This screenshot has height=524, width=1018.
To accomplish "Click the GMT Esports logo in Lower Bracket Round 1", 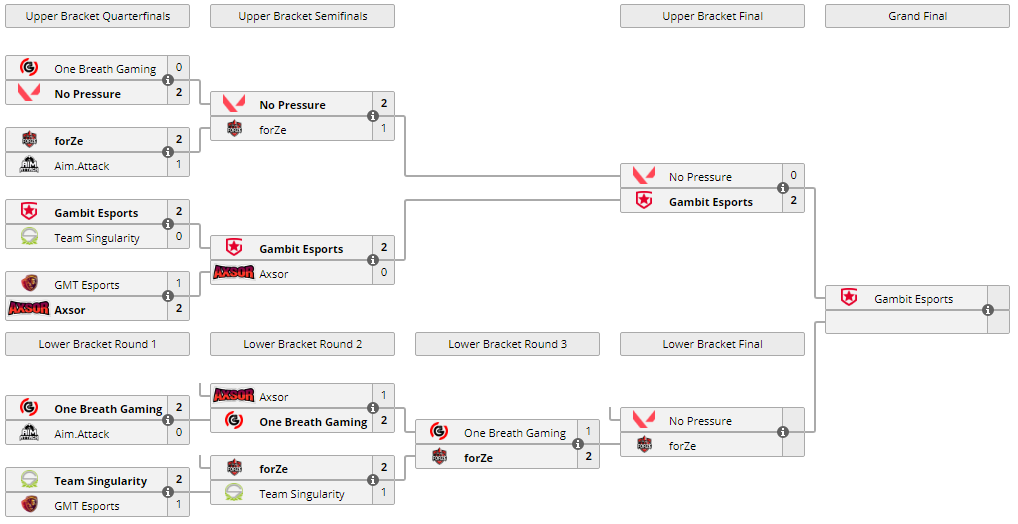I will (x=29, y=505).
